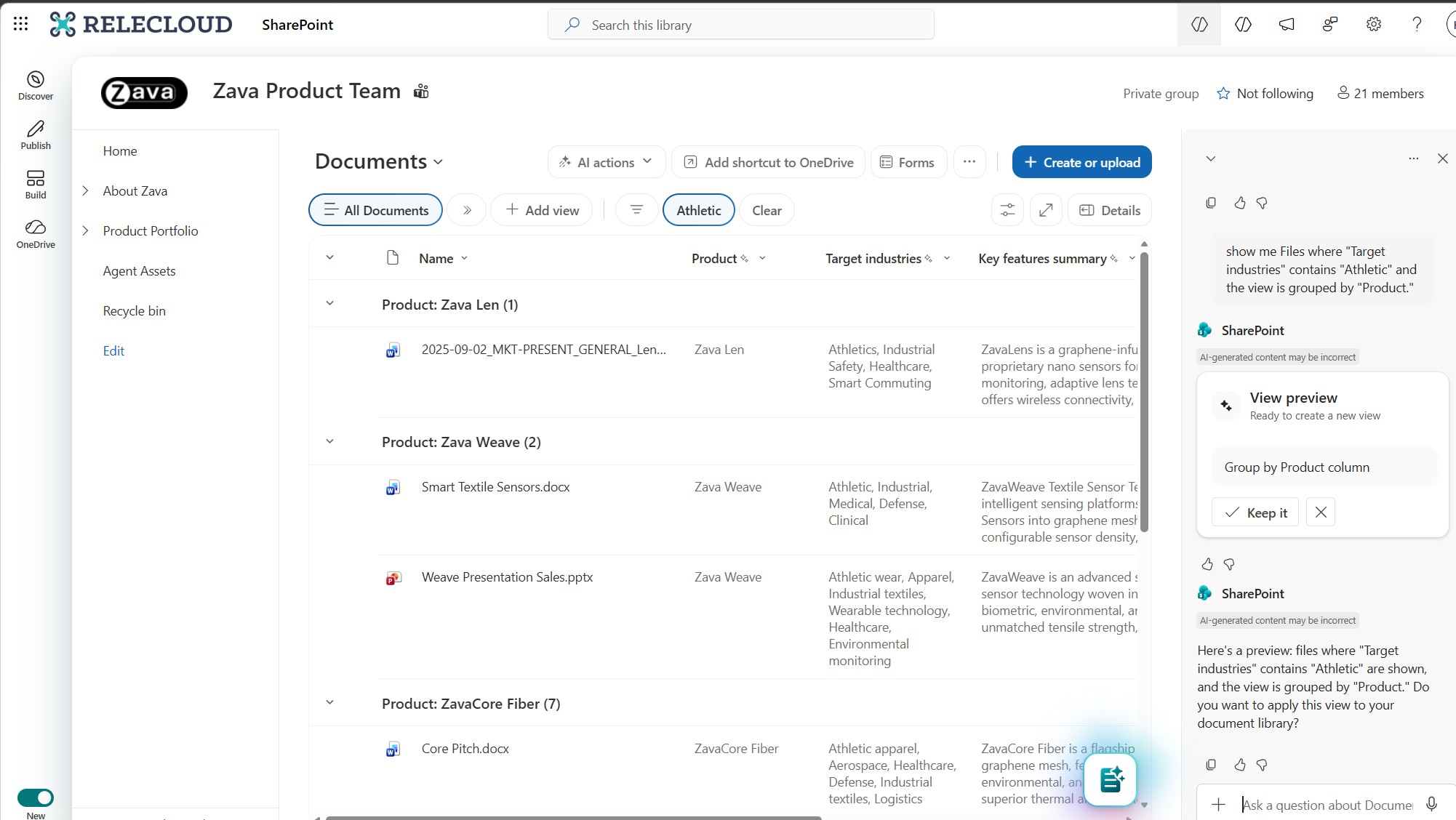The width and height of the screenshot is (1456, 820).
Task: Select the All Documents view tab
Action: click(x=375, y=210)
